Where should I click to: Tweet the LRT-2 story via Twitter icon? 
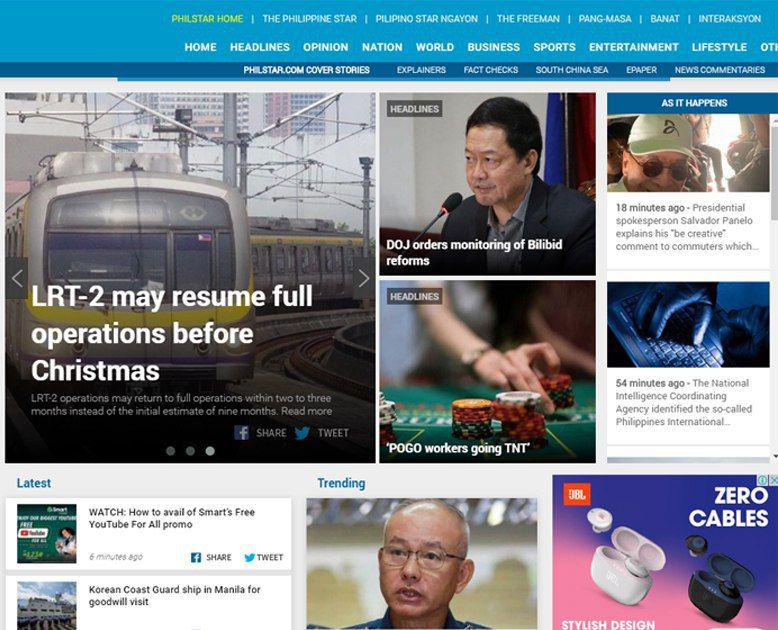(302, 433)
